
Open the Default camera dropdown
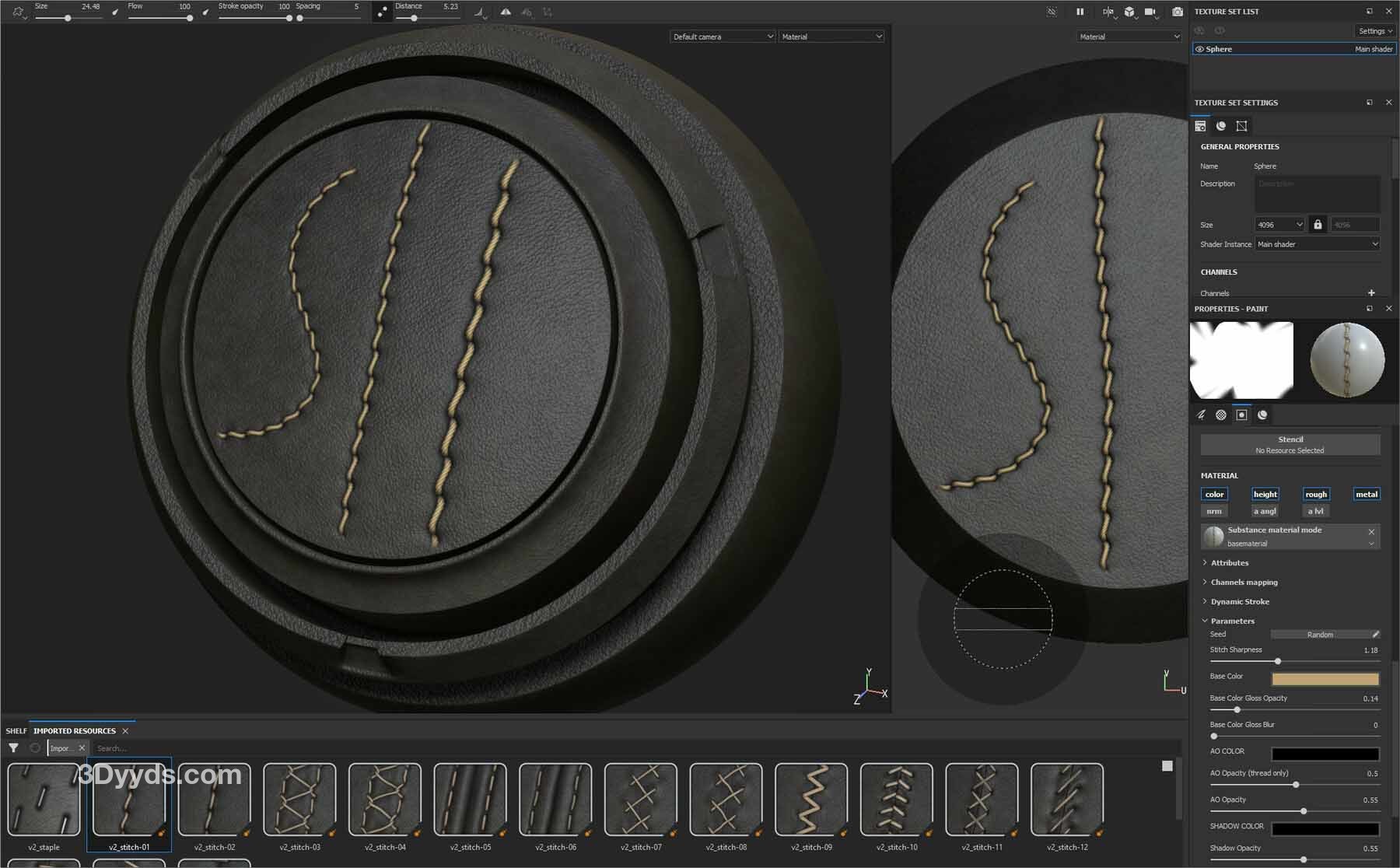(723, 37)
